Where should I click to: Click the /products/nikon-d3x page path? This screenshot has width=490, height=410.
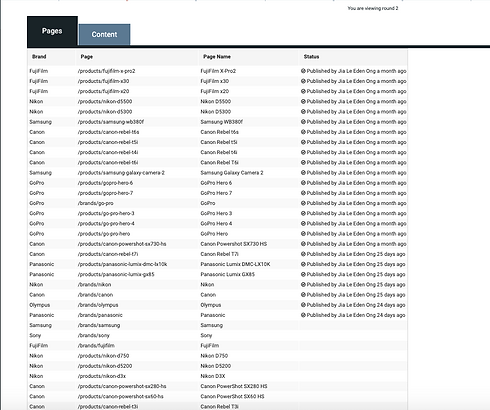(x=102, y=376)
